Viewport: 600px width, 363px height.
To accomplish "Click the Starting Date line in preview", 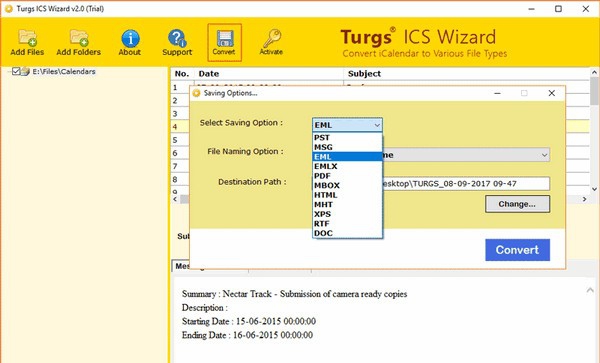I will (249, 321).
